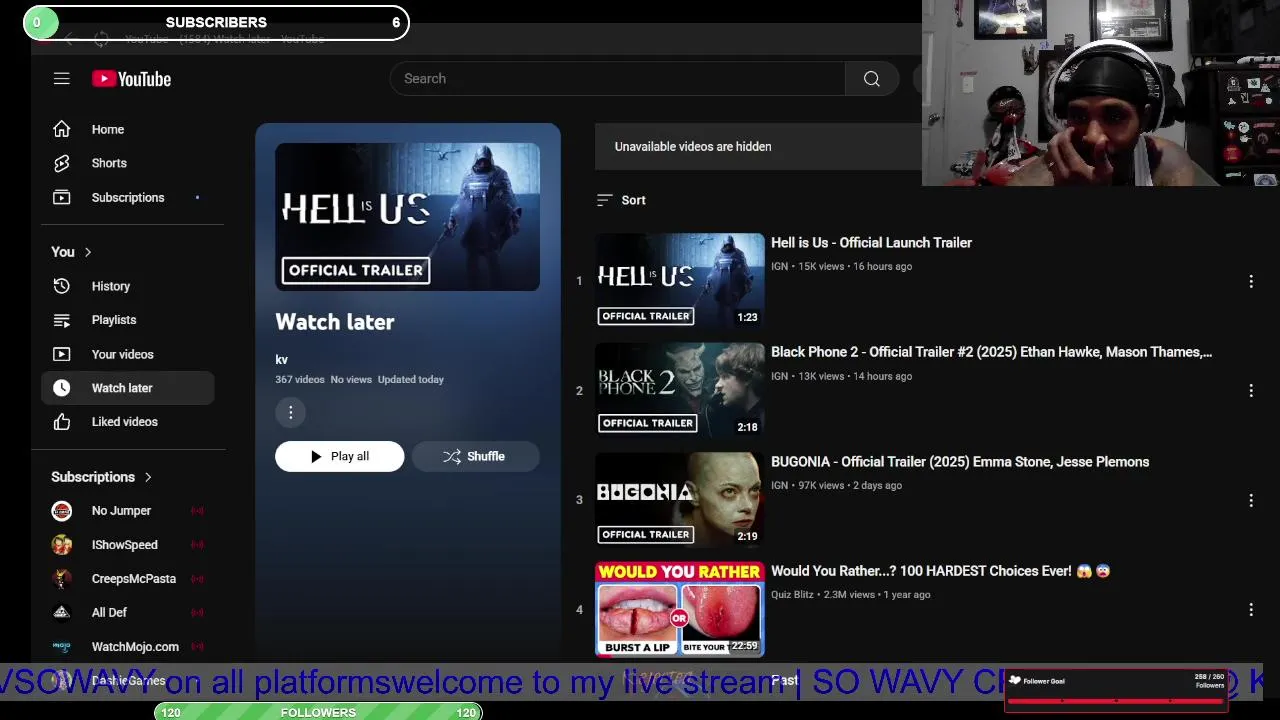The width and height of the screenshot is (1280, 720).
Task: Click the Liked videos thumbs-up icon
Action: click(62, 422)
